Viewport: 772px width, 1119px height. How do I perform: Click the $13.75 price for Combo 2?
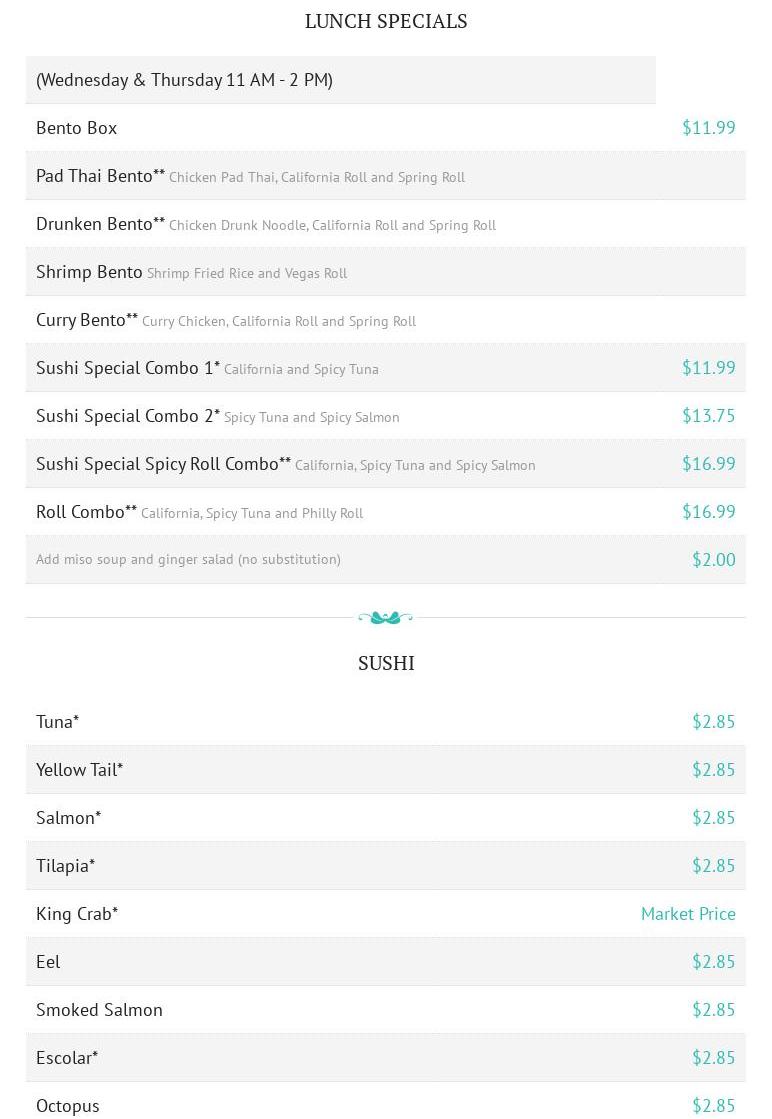[x=708, y=415]
